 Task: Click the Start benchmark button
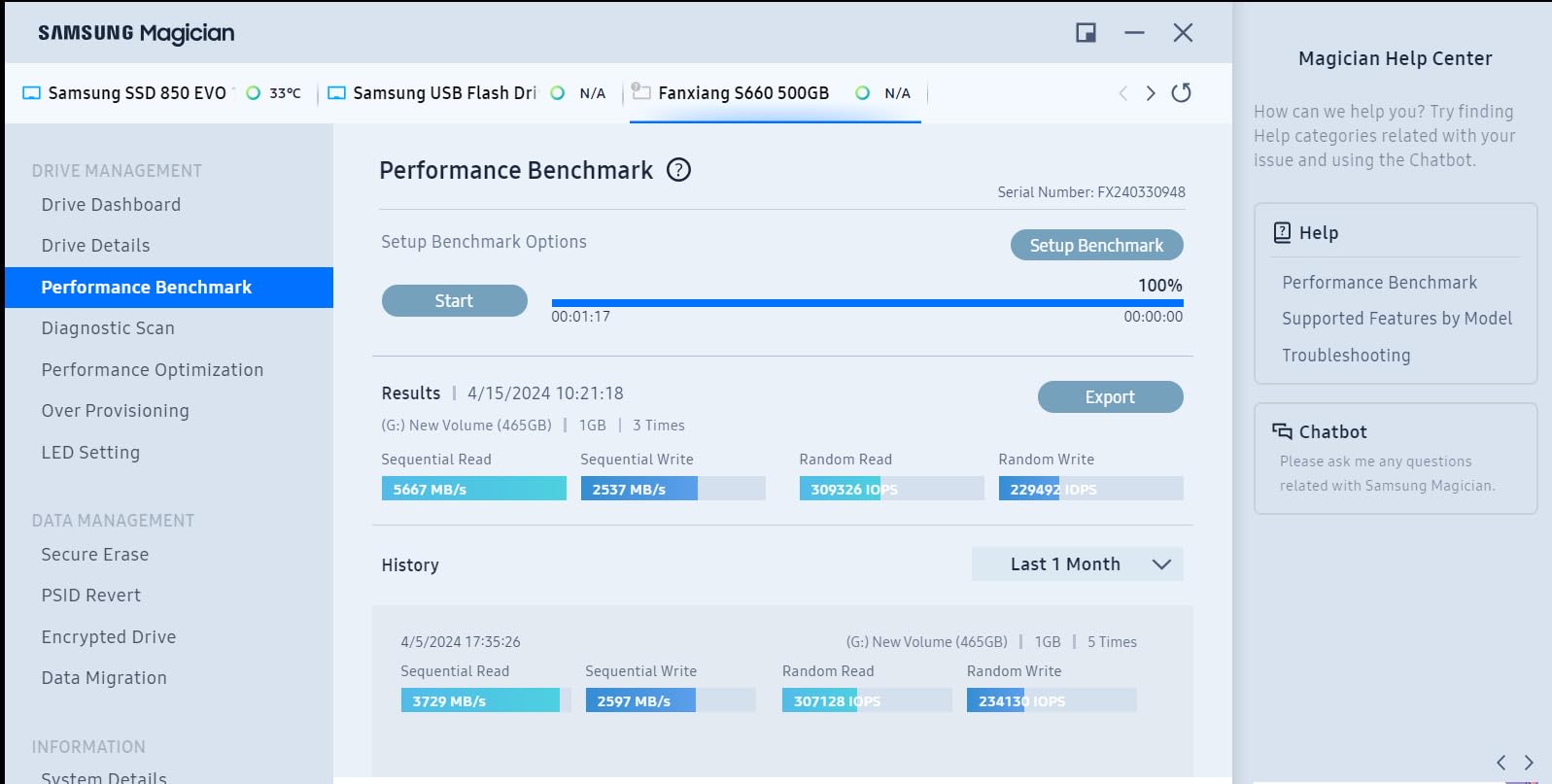tap(454, 301)
